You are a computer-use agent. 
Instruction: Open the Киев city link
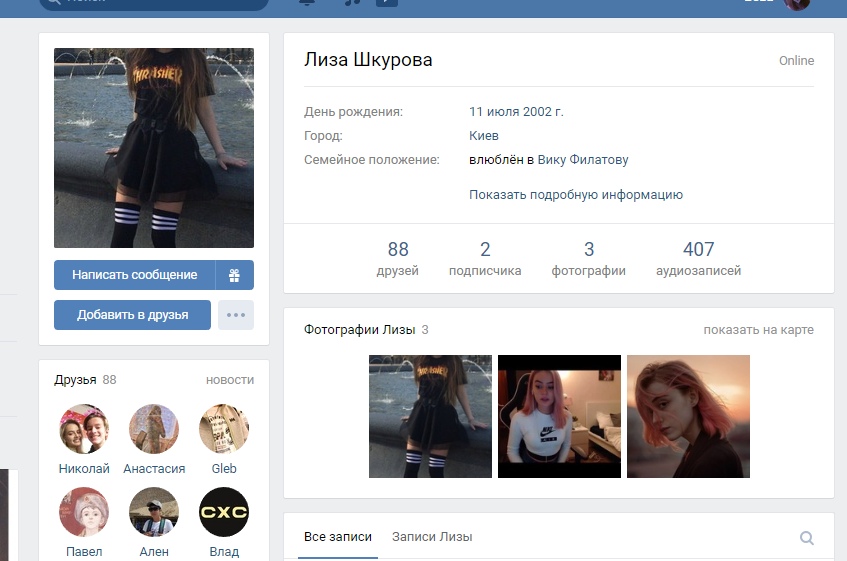coord(483,136)
